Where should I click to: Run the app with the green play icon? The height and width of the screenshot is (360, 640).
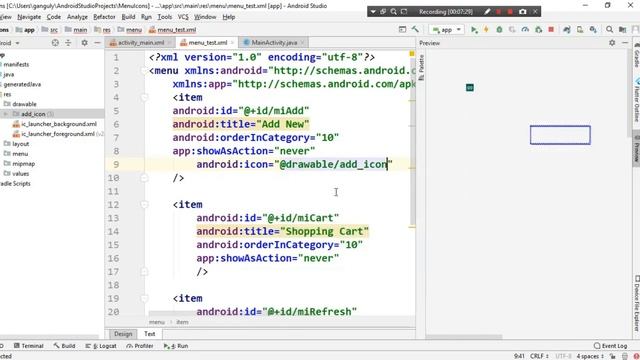474,30
